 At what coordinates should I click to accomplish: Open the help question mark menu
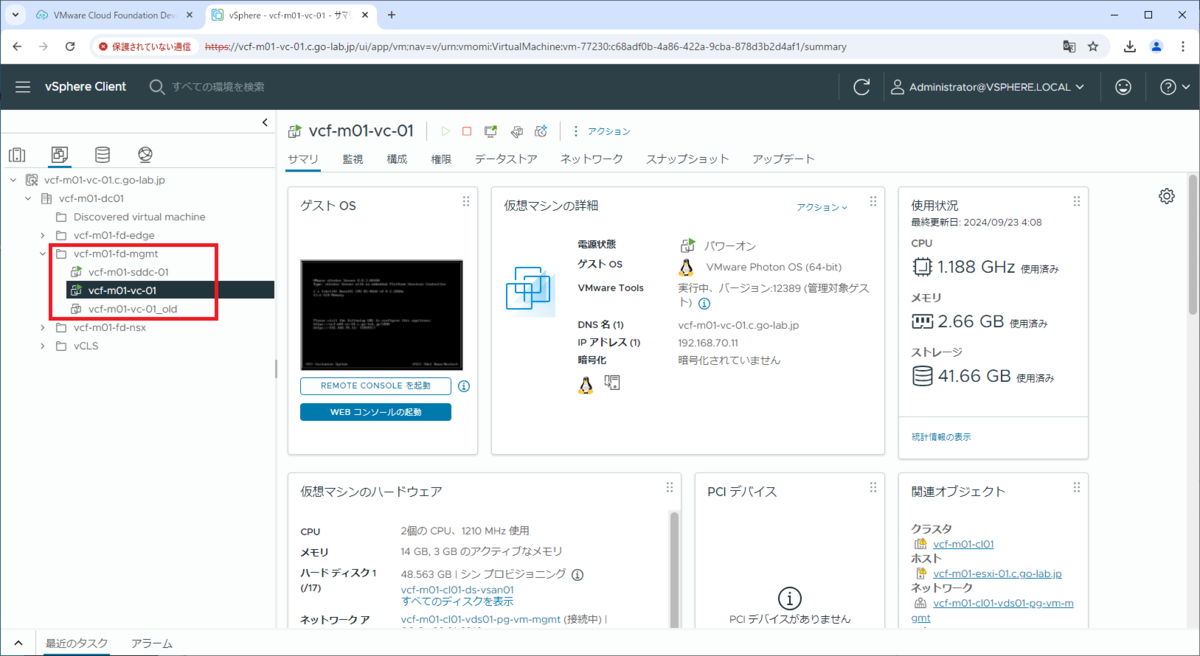pos(1173,87)
